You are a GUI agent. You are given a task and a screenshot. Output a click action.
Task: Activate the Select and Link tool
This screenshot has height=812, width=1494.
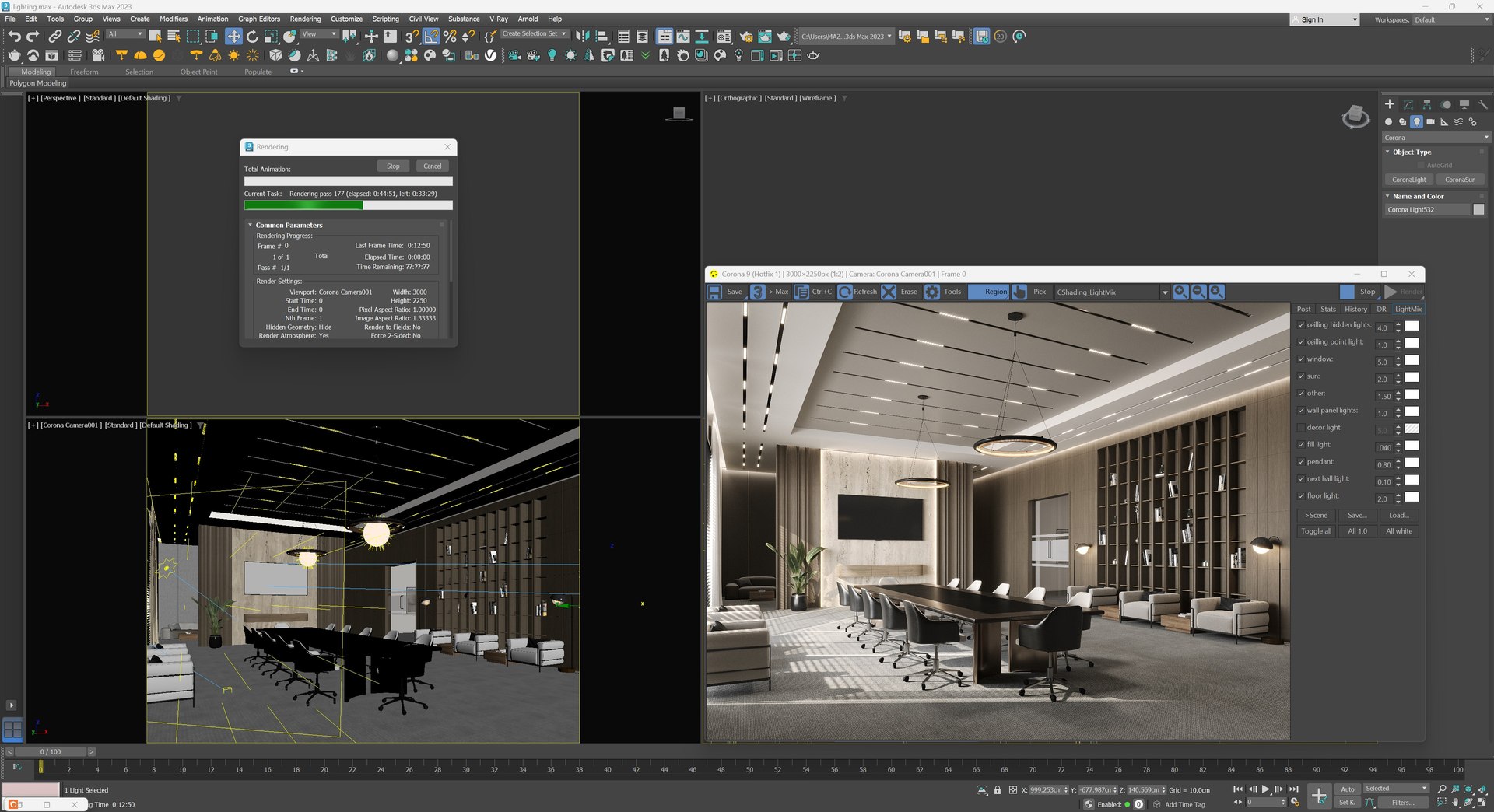[54, 36]
